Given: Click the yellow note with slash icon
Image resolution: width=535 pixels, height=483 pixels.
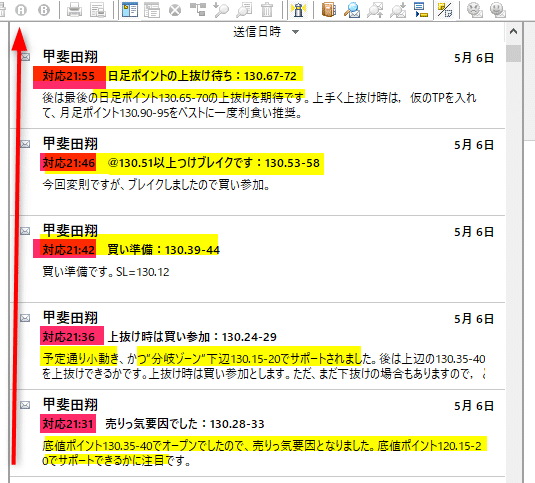Looking at the screenshot, I should pyautogui.click(x=445, y=10).
